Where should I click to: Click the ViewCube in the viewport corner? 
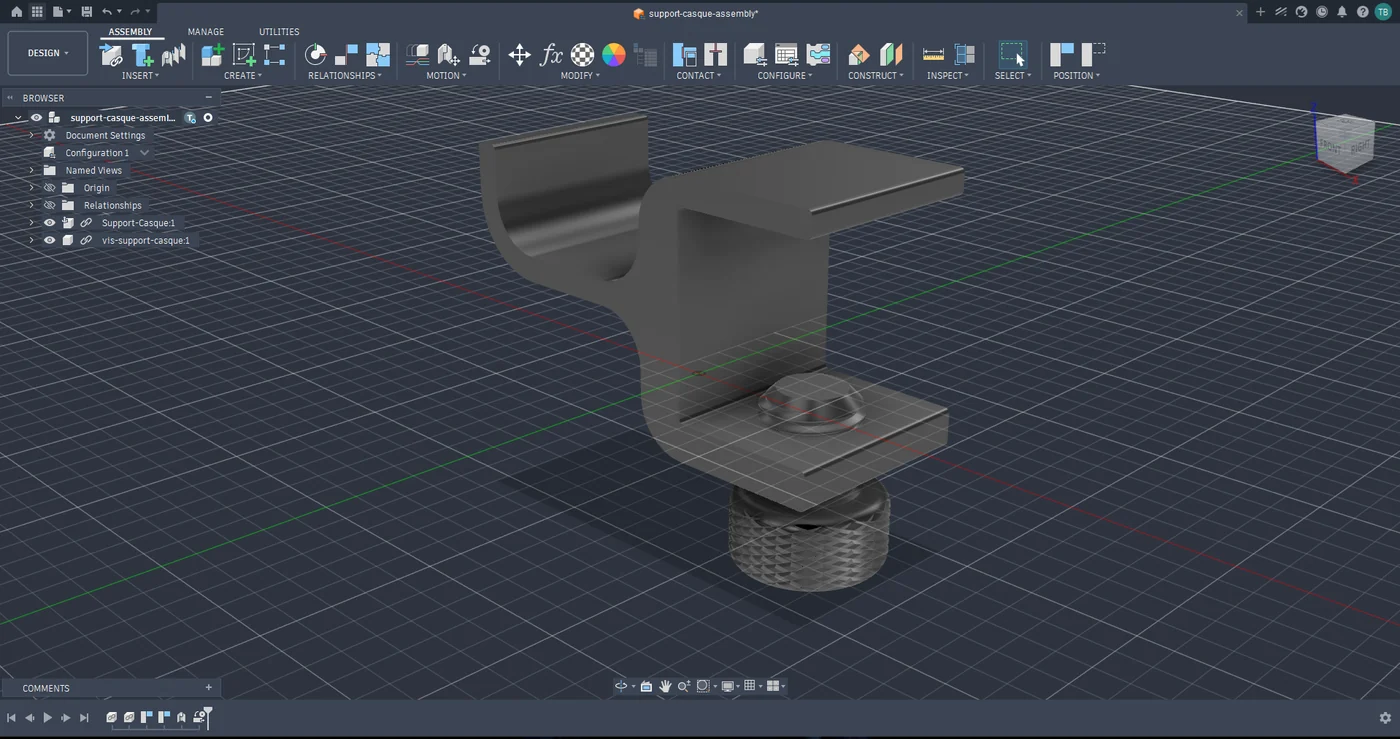(1343, 143)
